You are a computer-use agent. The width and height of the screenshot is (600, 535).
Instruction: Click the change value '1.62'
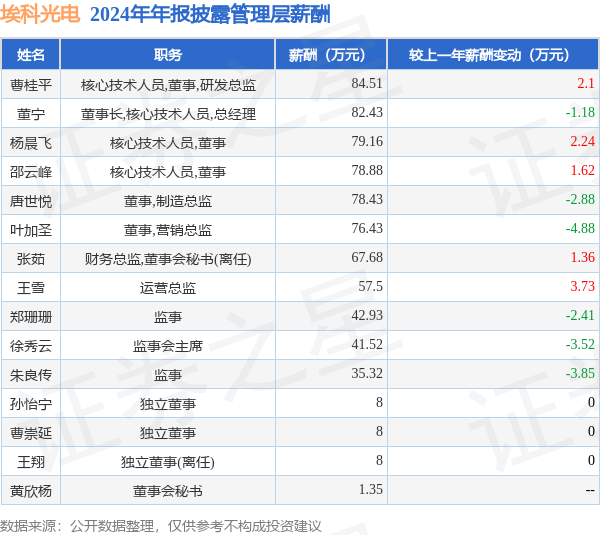[x=582, y=171]
